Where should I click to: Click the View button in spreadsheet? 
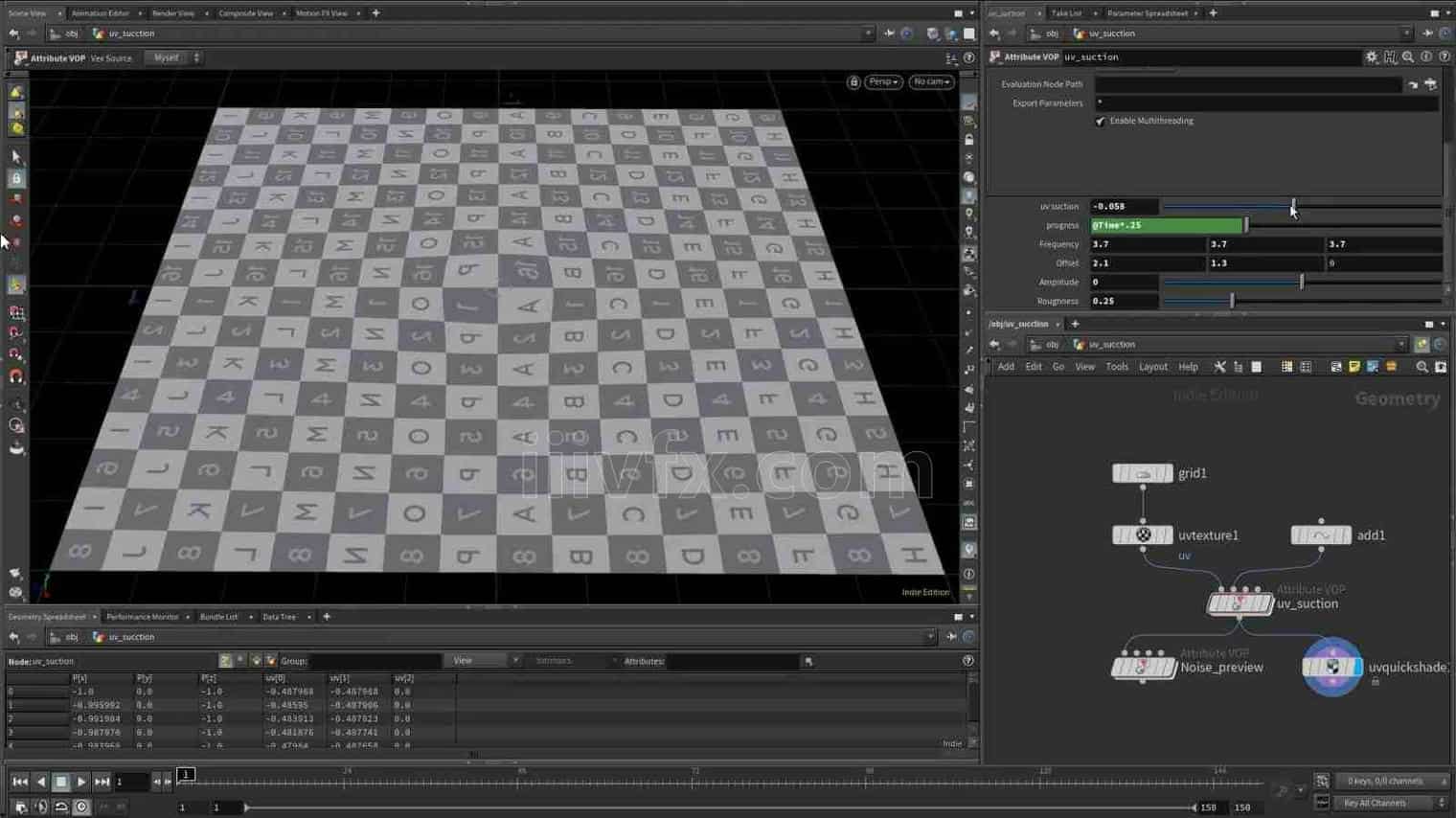(x=463, y=661)
